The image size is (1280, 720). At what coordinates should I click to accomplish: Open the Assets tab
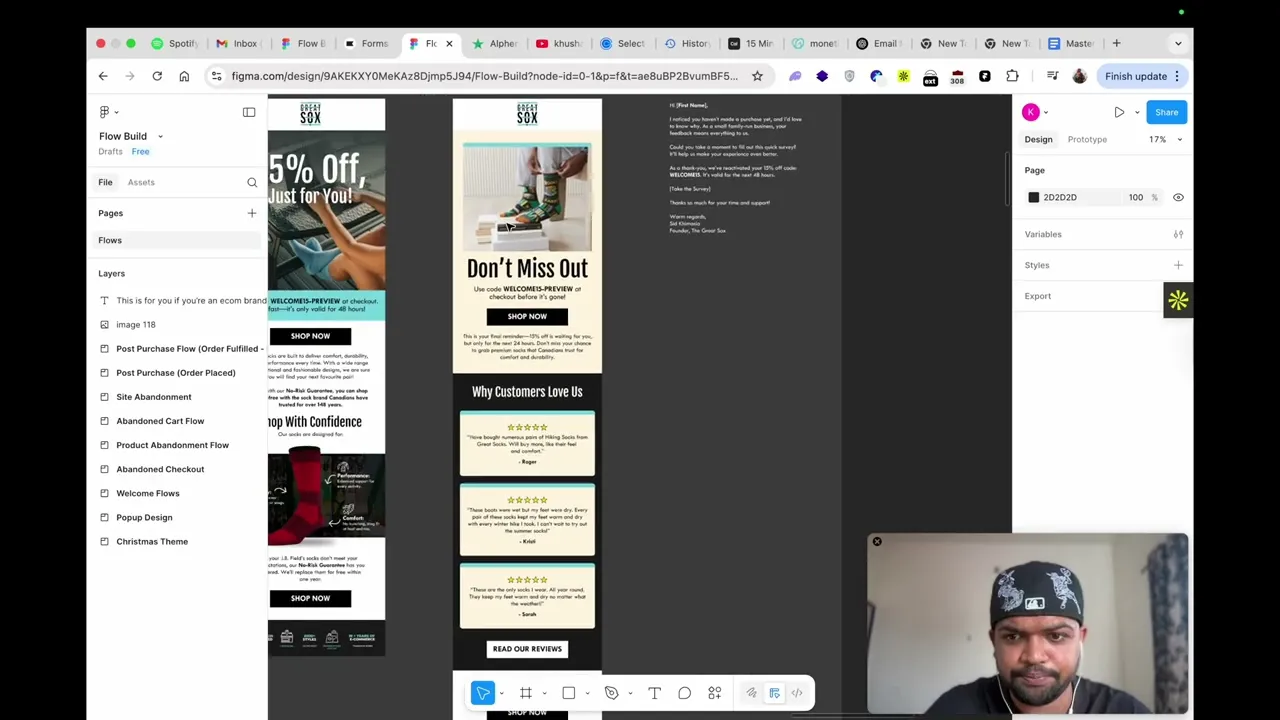141,182
